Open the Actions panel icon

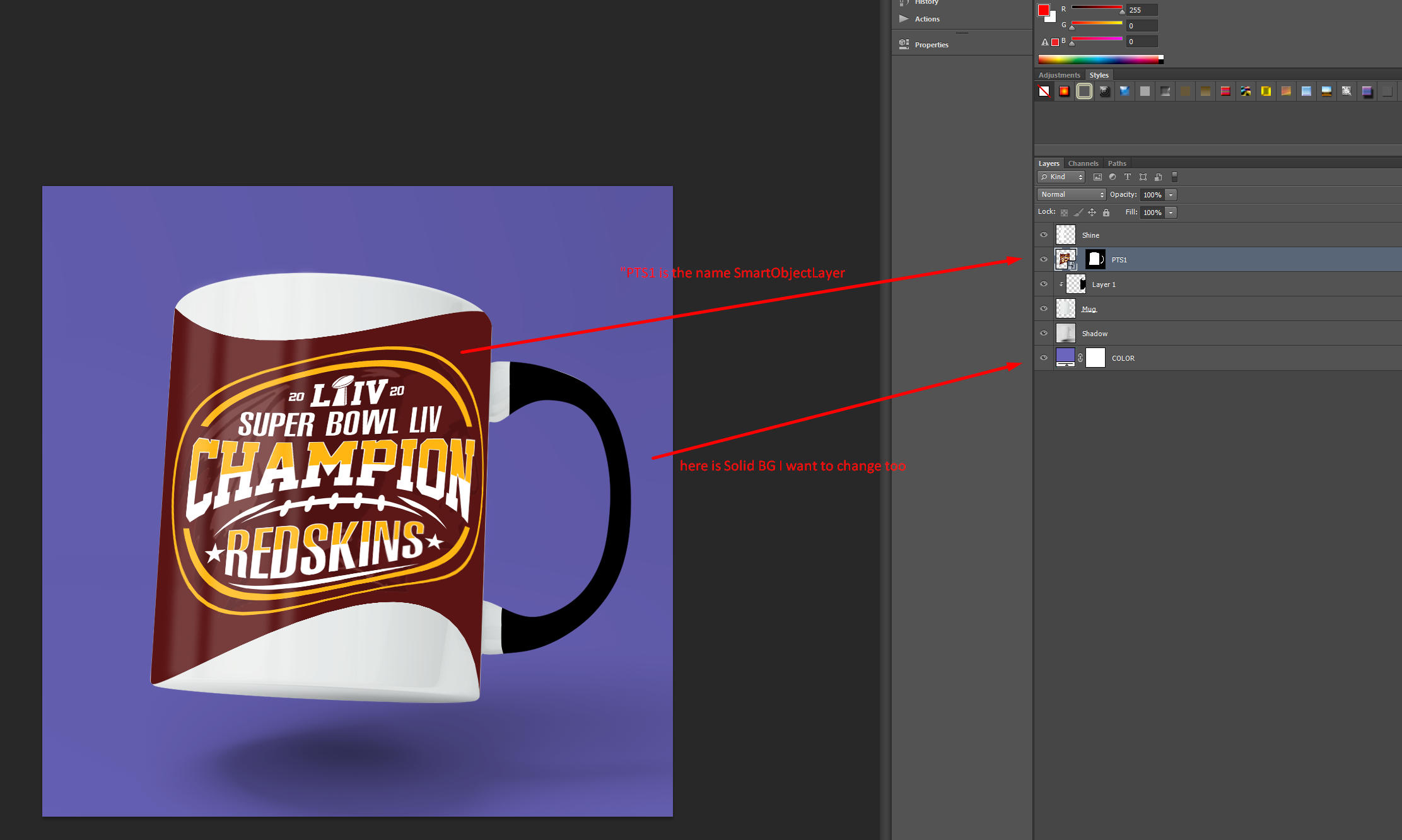coord(904,19)
